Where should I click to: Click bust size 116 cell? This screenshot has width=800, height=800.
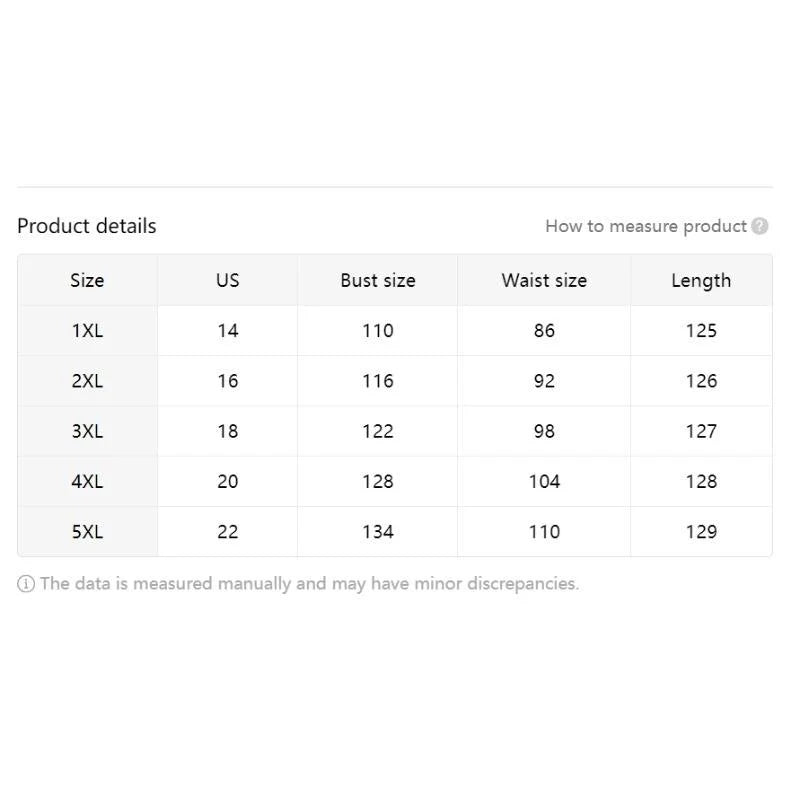click(378, 381)
